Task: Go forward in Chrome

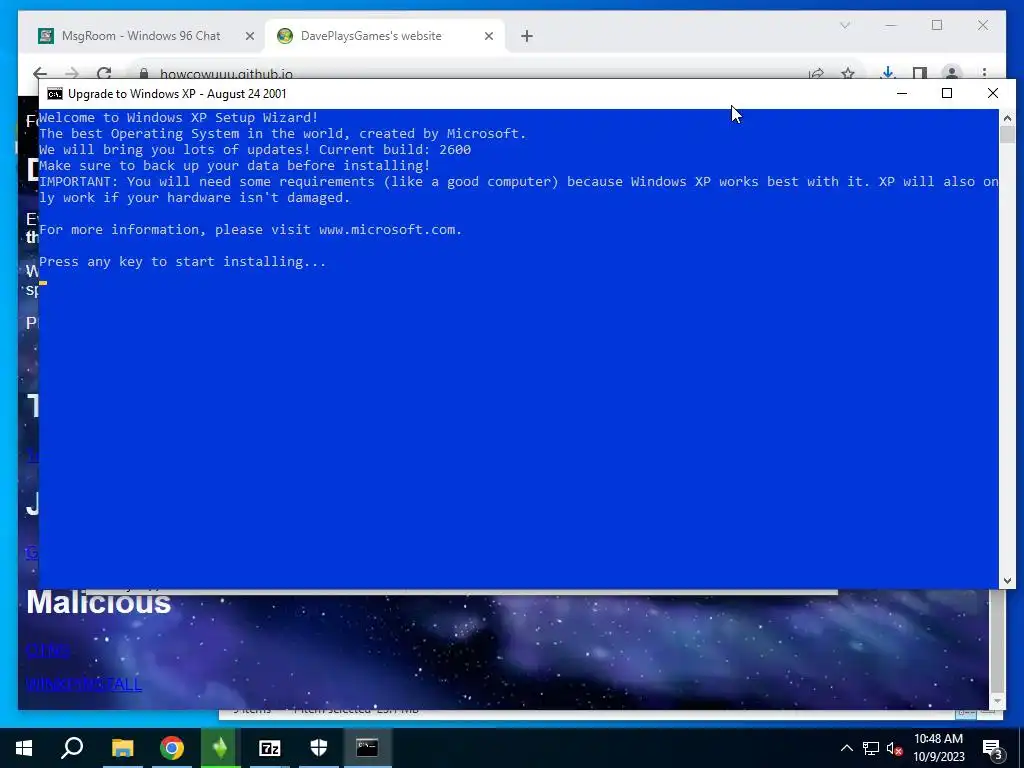Action: coord(72,73)
